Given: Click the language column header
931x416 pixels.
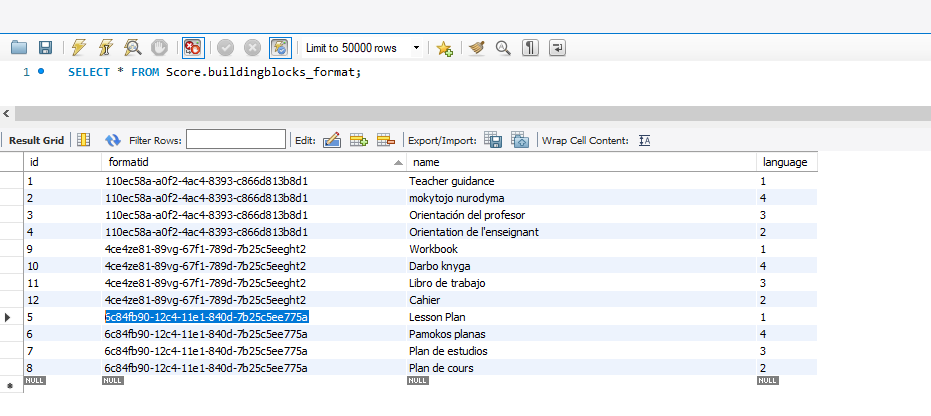Looking at the screenshot, I should coord(784,161).
